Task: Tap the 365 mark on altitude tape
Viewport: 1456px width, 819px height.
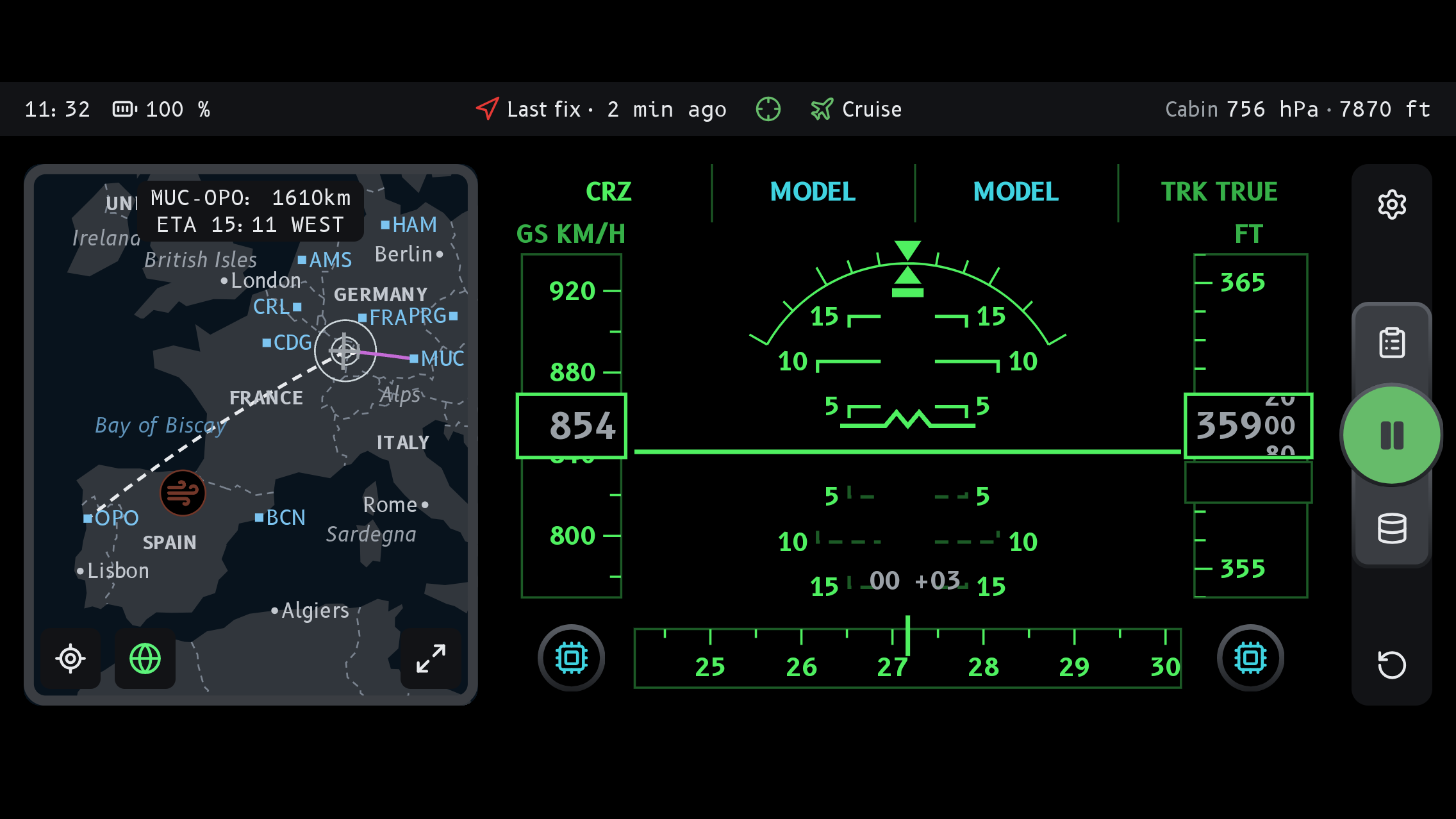Action: [1243, 283]
